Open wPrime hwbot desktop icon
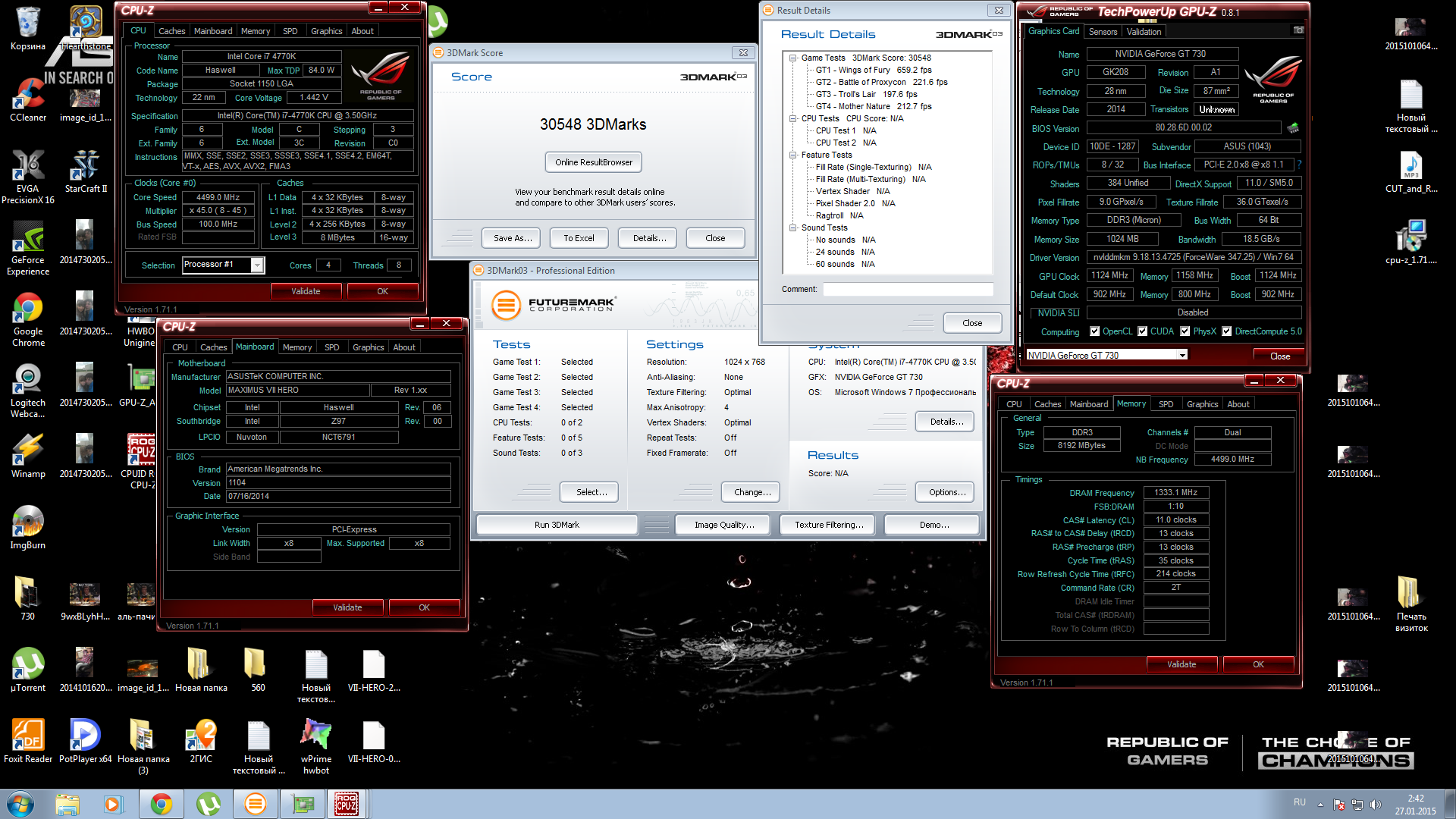Viewport: 1456px width, 819px height. click(x=316, y=747)
